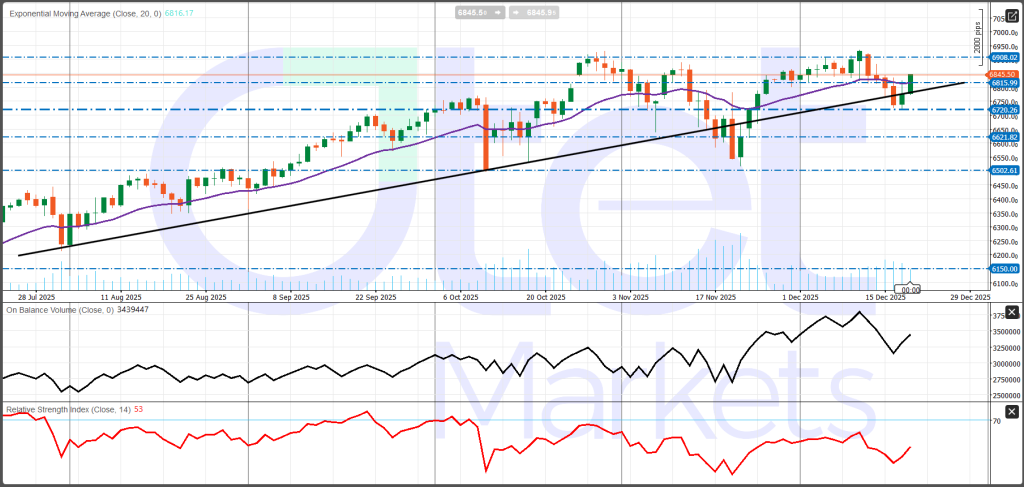The image size is (1024, 487).
Task: Click the 6815.99 price tag on axis
Action: (x=1003, y=83)
